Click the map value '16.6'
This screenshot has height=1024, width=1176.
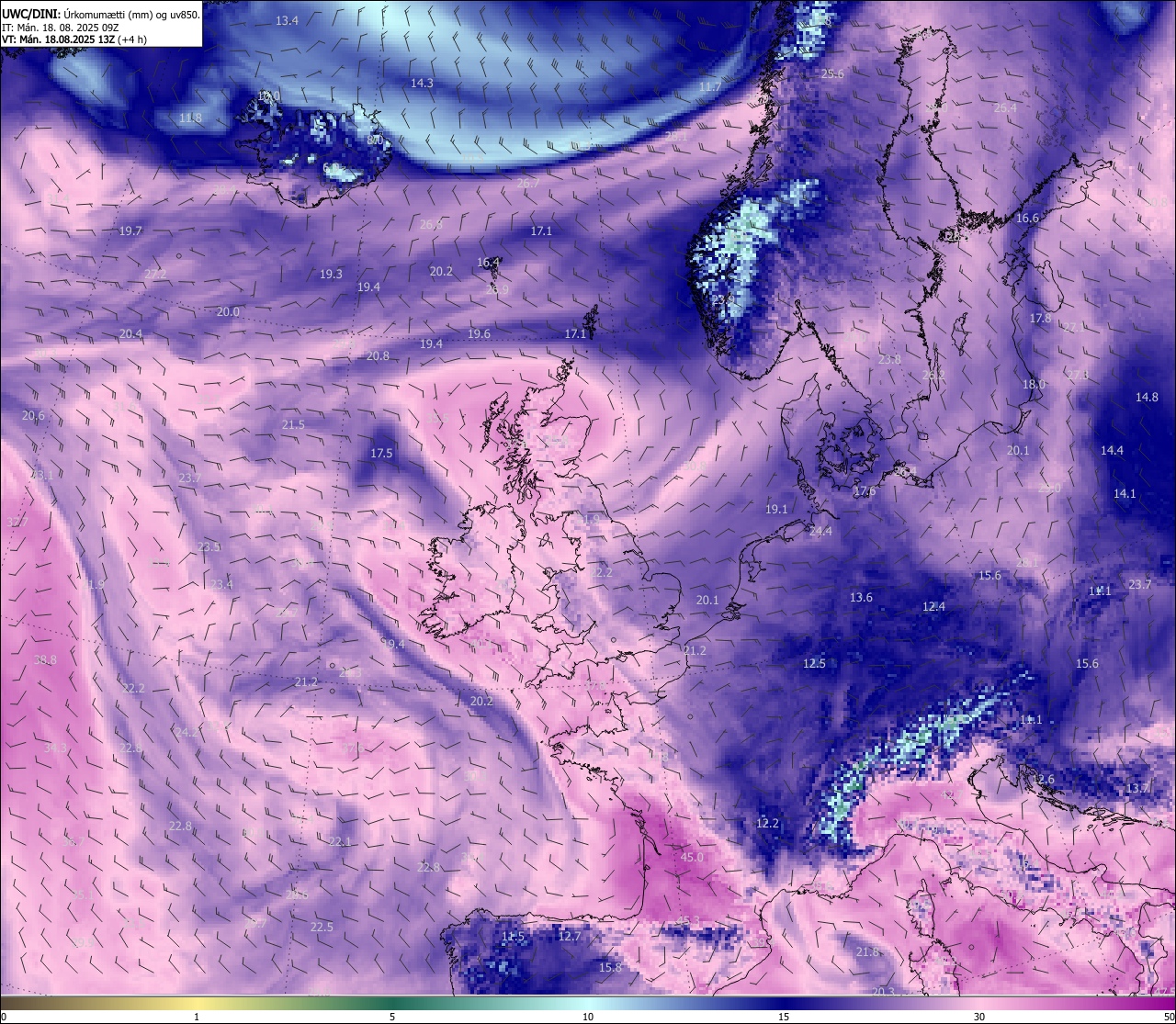coord(1027,218)
